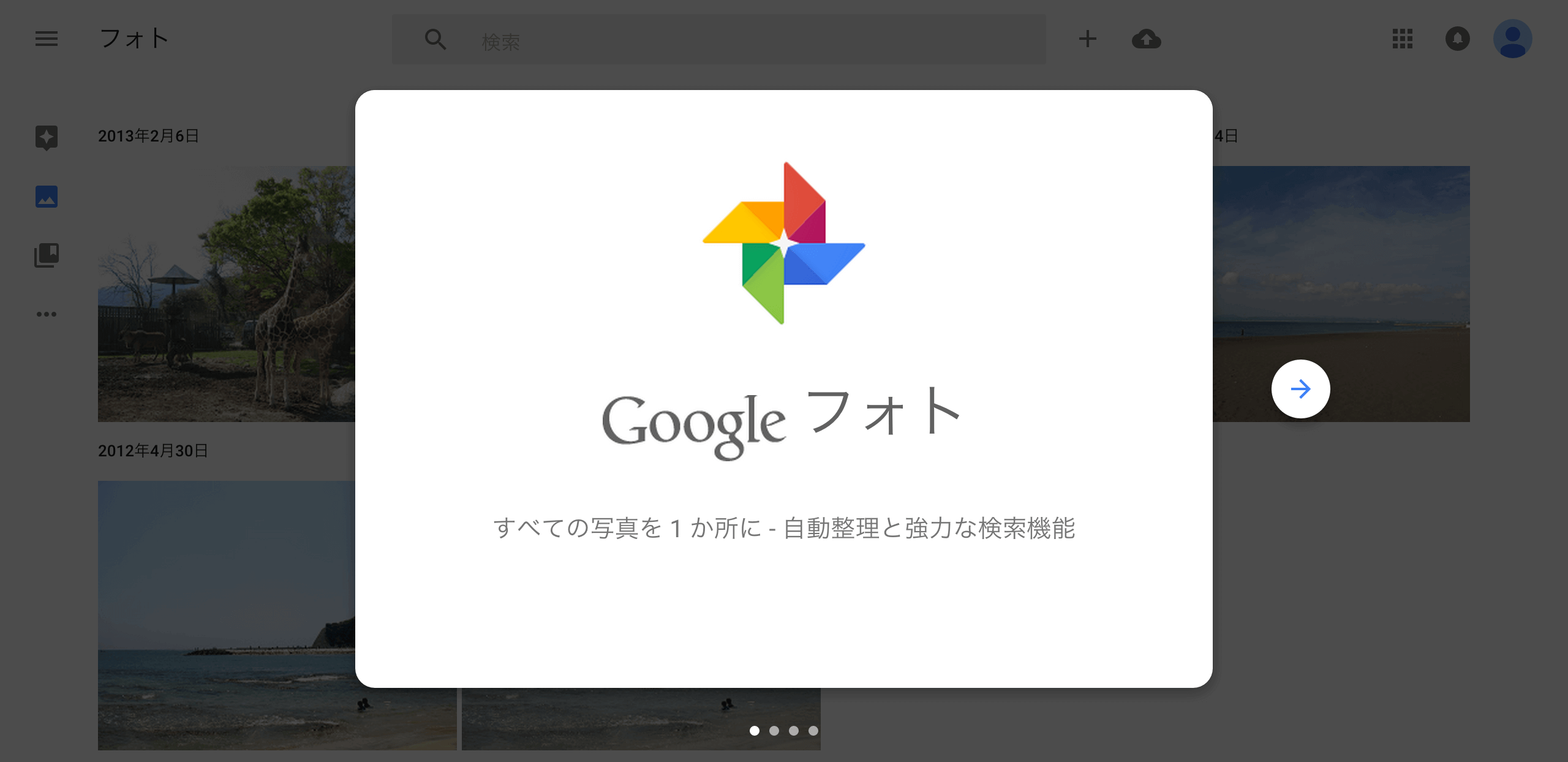
Task: Click the Google フォト wordmark in dialog
Action: click(x=782, y=423)
